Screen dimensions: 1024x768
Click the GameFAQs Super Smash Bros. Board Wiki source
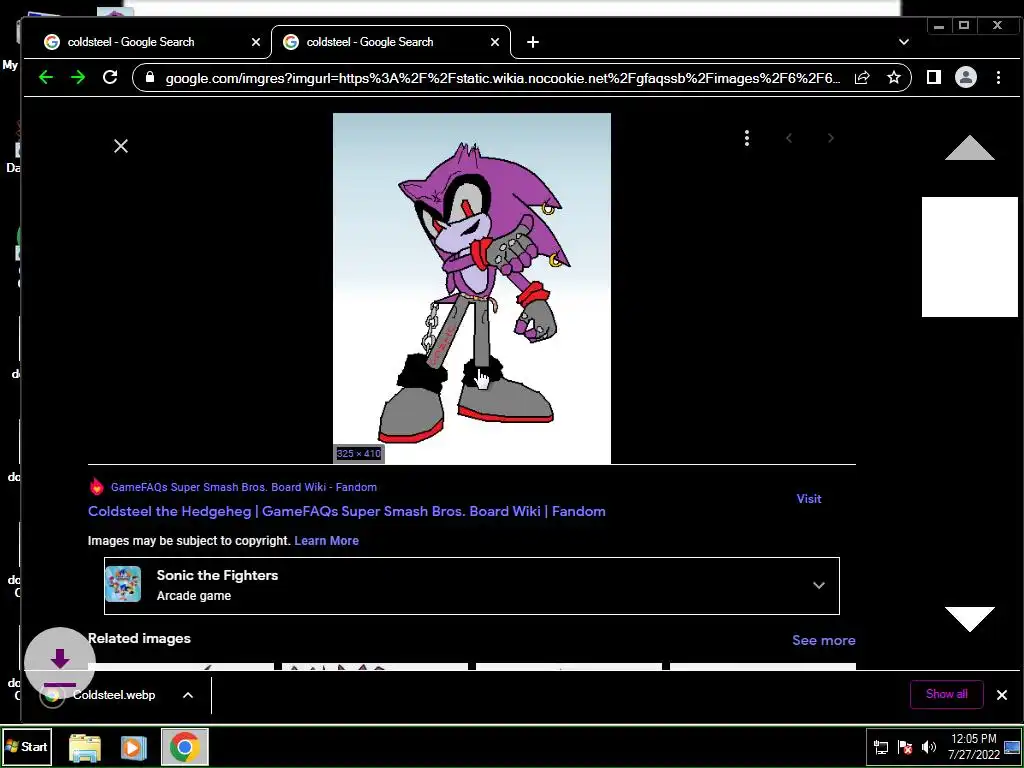(x=244, y=487)
